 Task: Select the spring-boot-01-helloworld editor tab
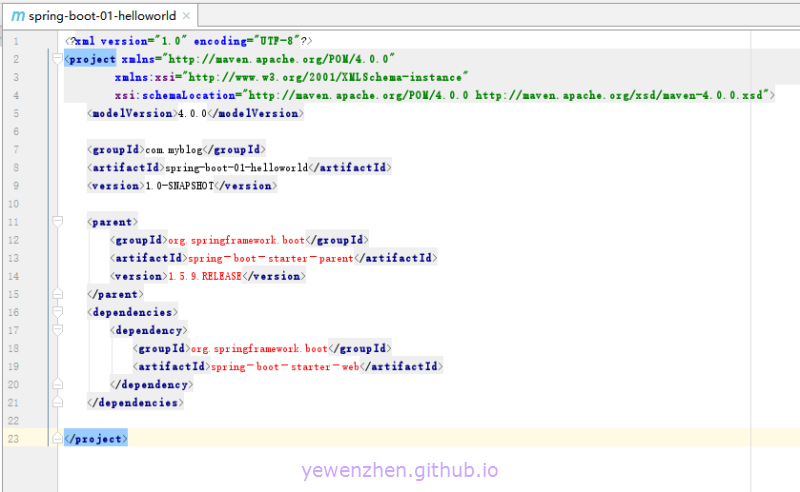tap(100, 17)
